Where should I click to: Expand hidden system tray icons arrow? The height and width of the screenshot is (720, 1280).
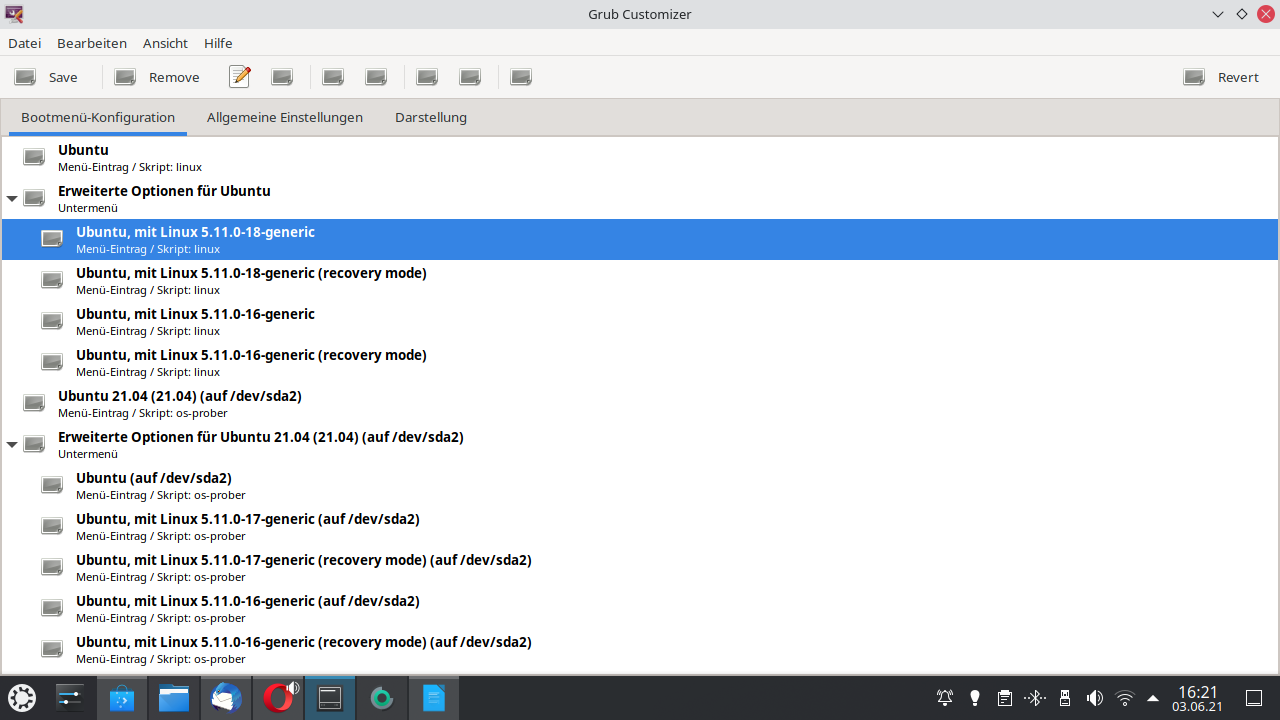click(x=1153, y=698)
